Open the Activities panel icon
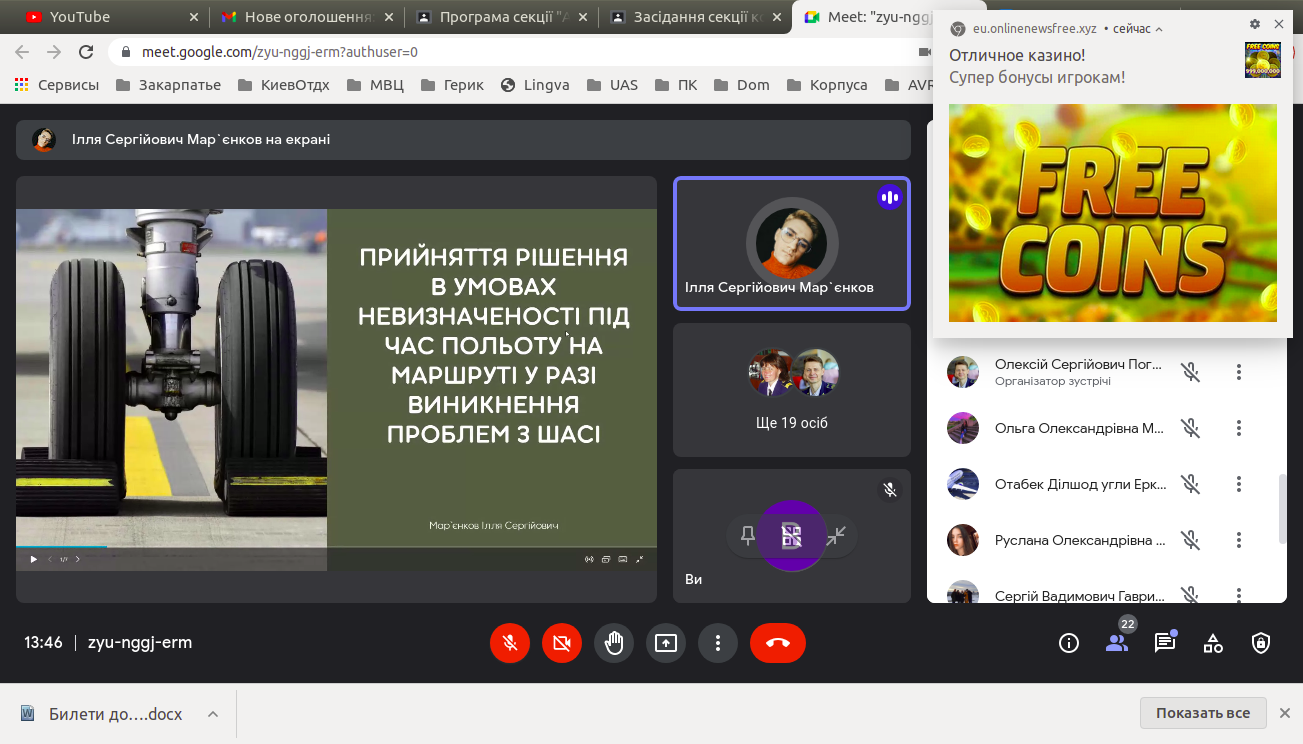1303x744 pixels. 1213,643
